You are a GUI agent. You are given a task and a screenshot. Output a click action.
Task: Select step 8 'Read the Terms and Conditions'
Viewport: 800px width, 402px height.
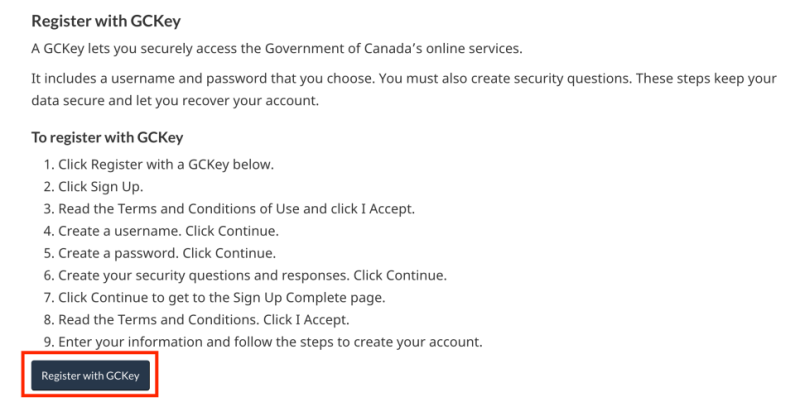pos(196,319)
